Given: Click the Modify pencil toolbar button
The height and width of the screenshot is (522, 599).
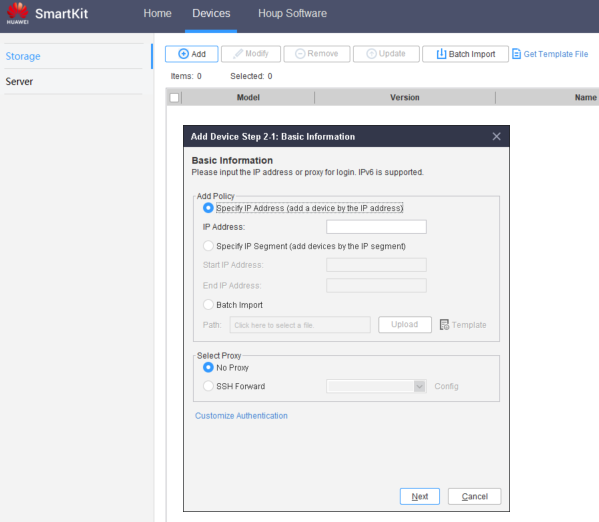Looking at the screenshot, I should pyautogui.click(x=251, y=54).
